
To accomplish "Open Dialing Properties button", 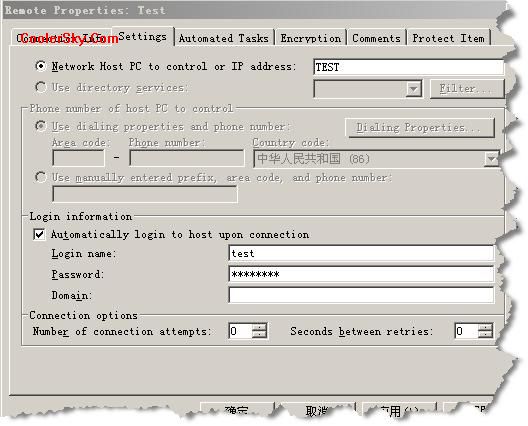I will (420, 128).
